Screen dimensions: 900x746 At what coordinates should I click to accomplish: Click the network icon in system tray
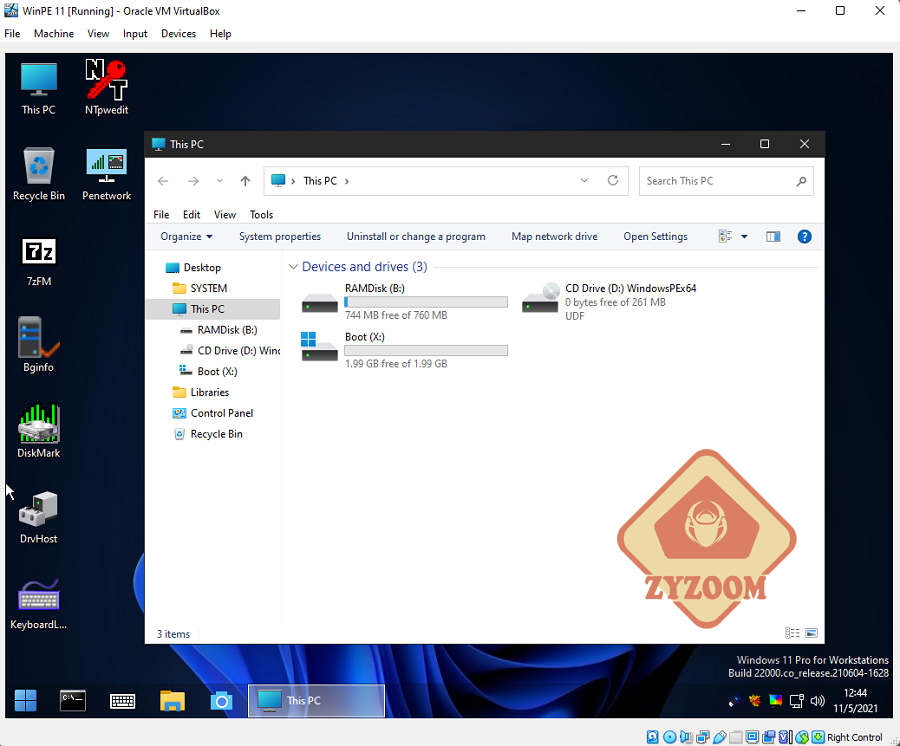[797, 701]
